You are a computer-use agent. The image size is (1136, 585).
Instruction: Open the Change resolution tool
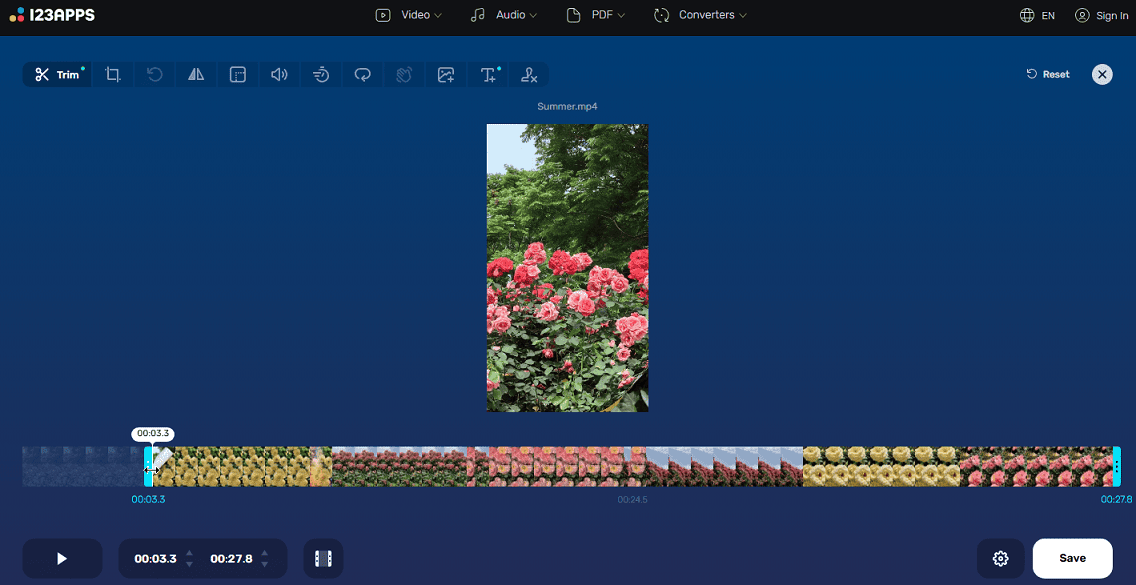pos(238,74)
